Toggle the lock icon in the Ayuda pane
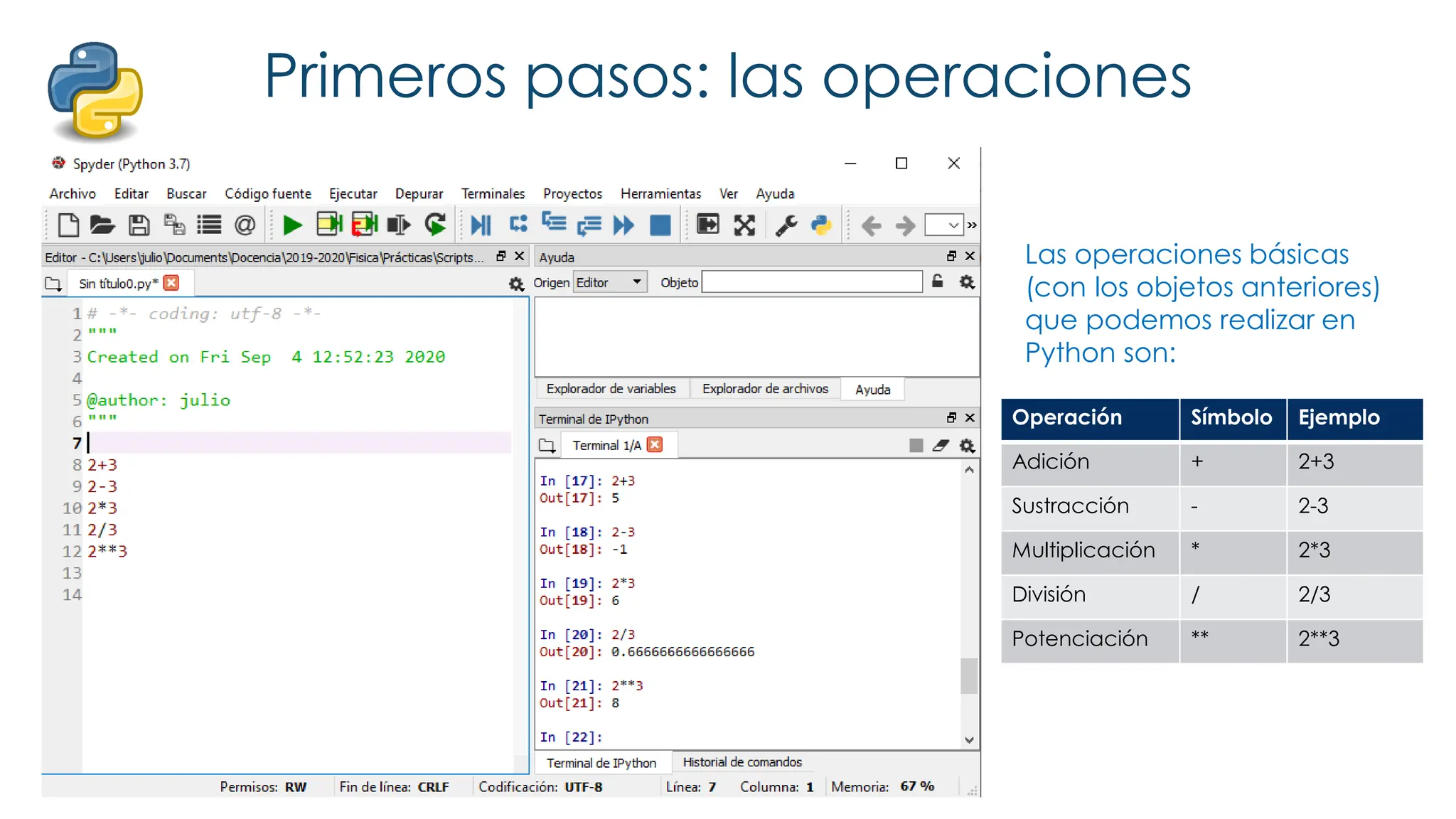 click(938, 282)
